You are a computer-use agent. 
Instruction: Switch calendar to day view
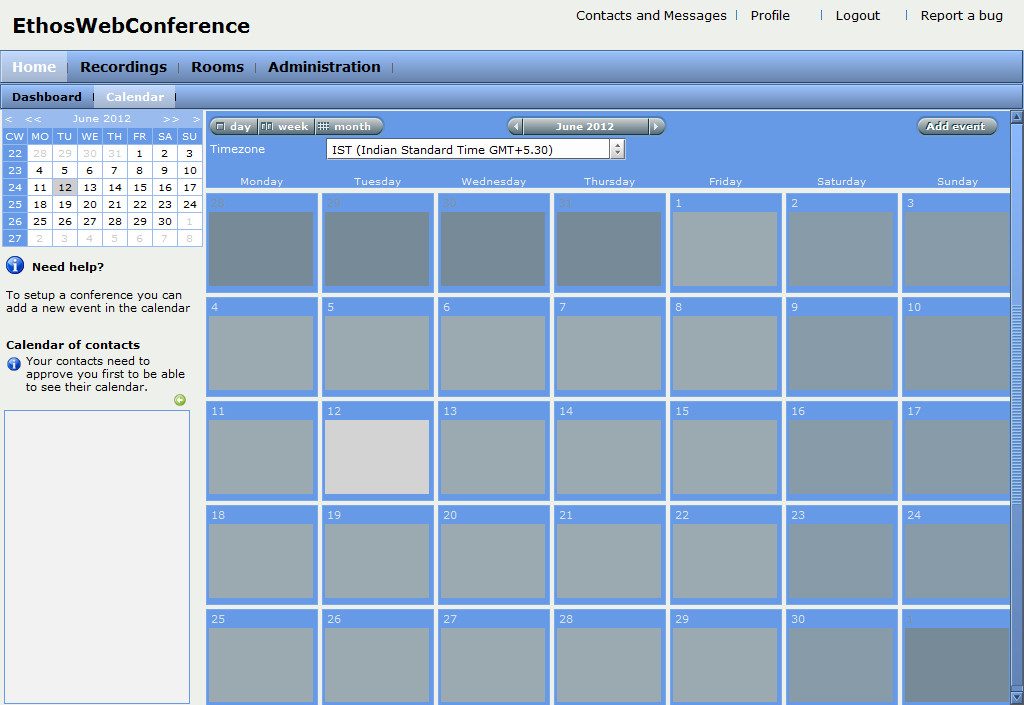click(x=233, y=127)
